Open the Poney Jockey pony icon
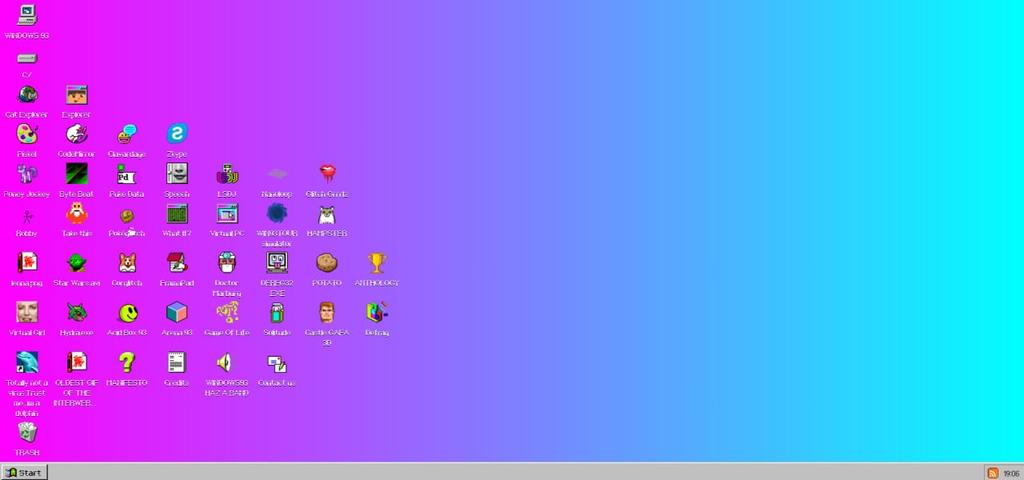1024x480 pixels. 27,174
